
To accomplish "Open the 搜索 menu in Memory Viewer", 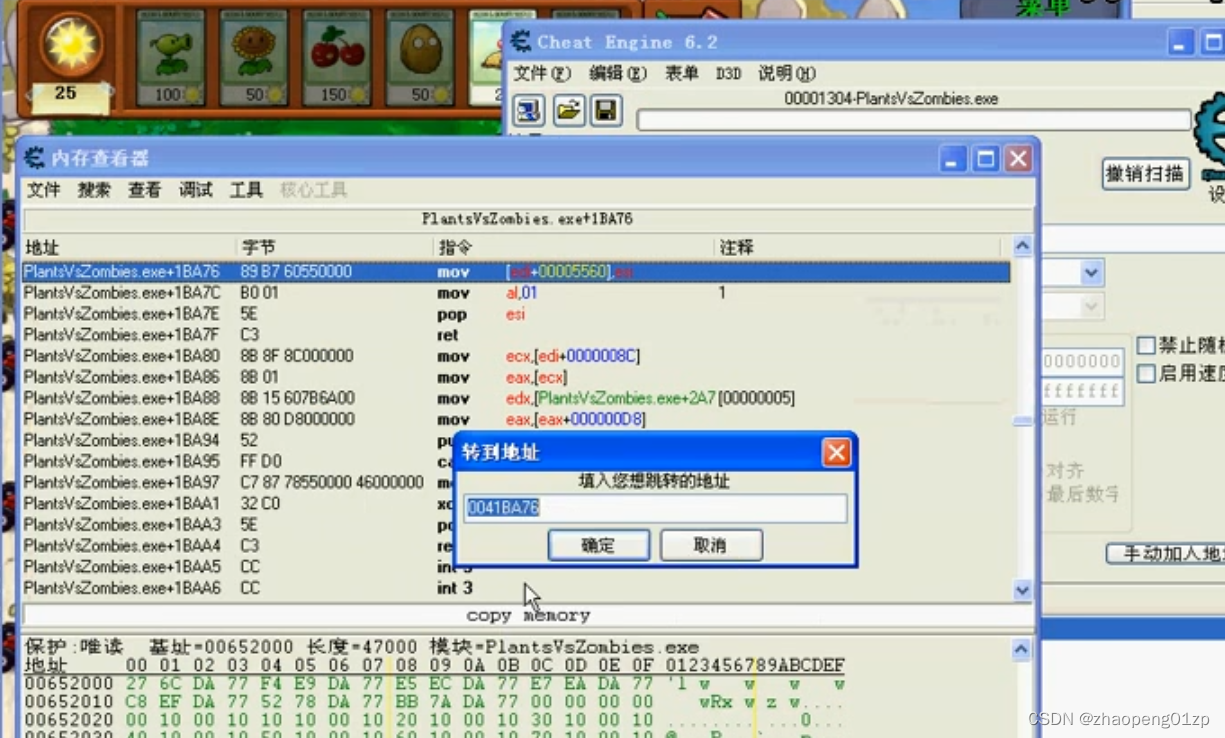I will tap(94, 190).
